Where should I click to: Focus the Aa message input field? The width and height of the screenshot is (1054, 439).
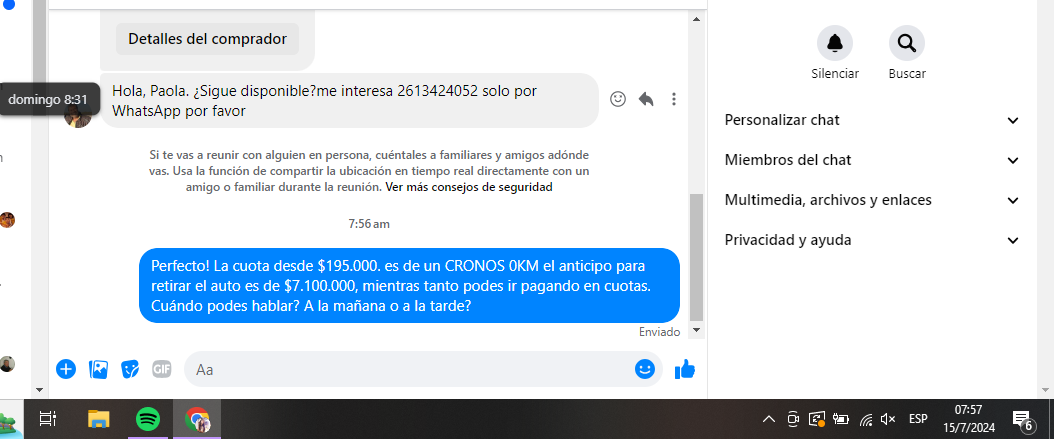(x=410, y=369)
